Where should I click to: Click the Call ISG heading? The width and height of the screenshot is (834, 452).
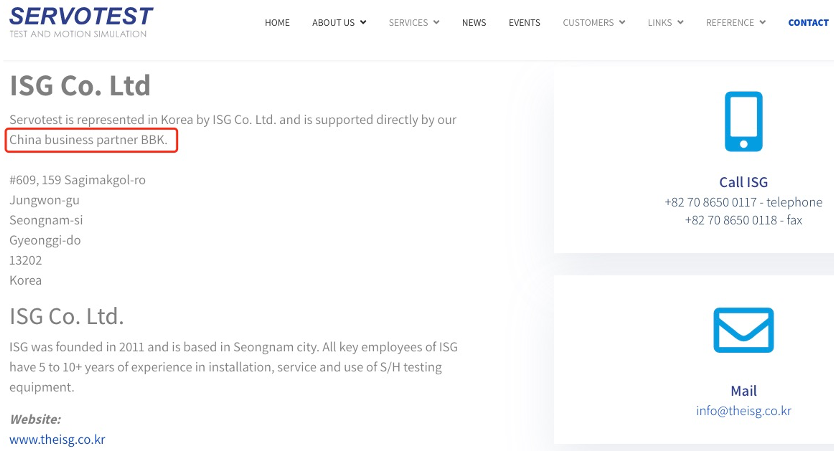744,182
